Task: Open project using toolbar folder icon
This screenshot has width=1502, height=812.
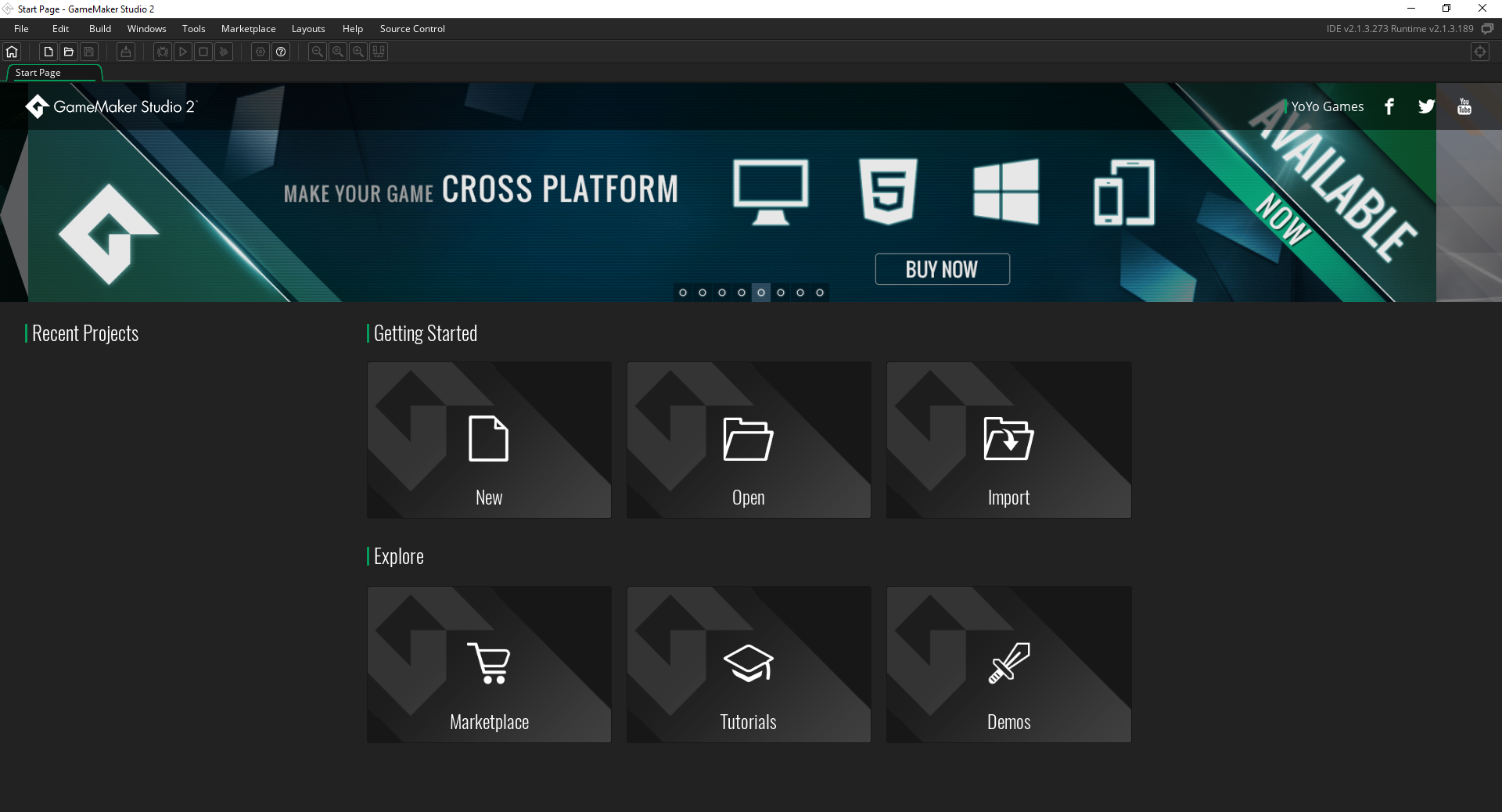Action: point(69,52)
